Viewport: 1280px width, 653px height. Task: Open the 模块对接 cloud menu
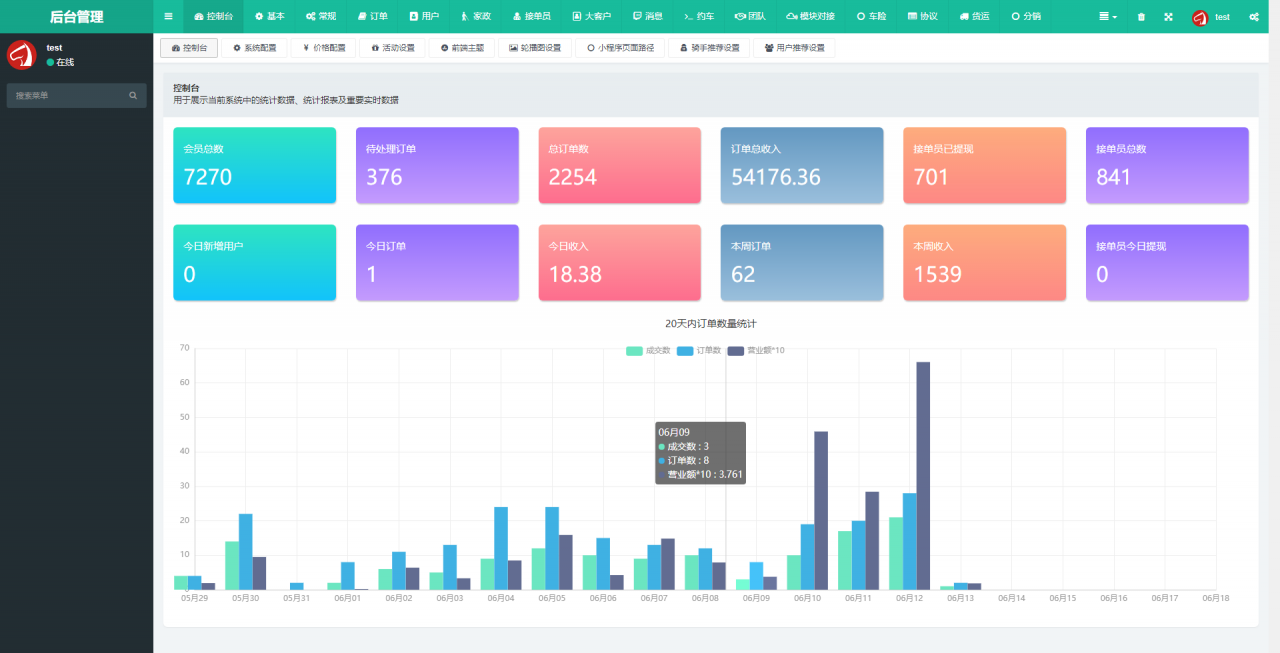(810, 17)
